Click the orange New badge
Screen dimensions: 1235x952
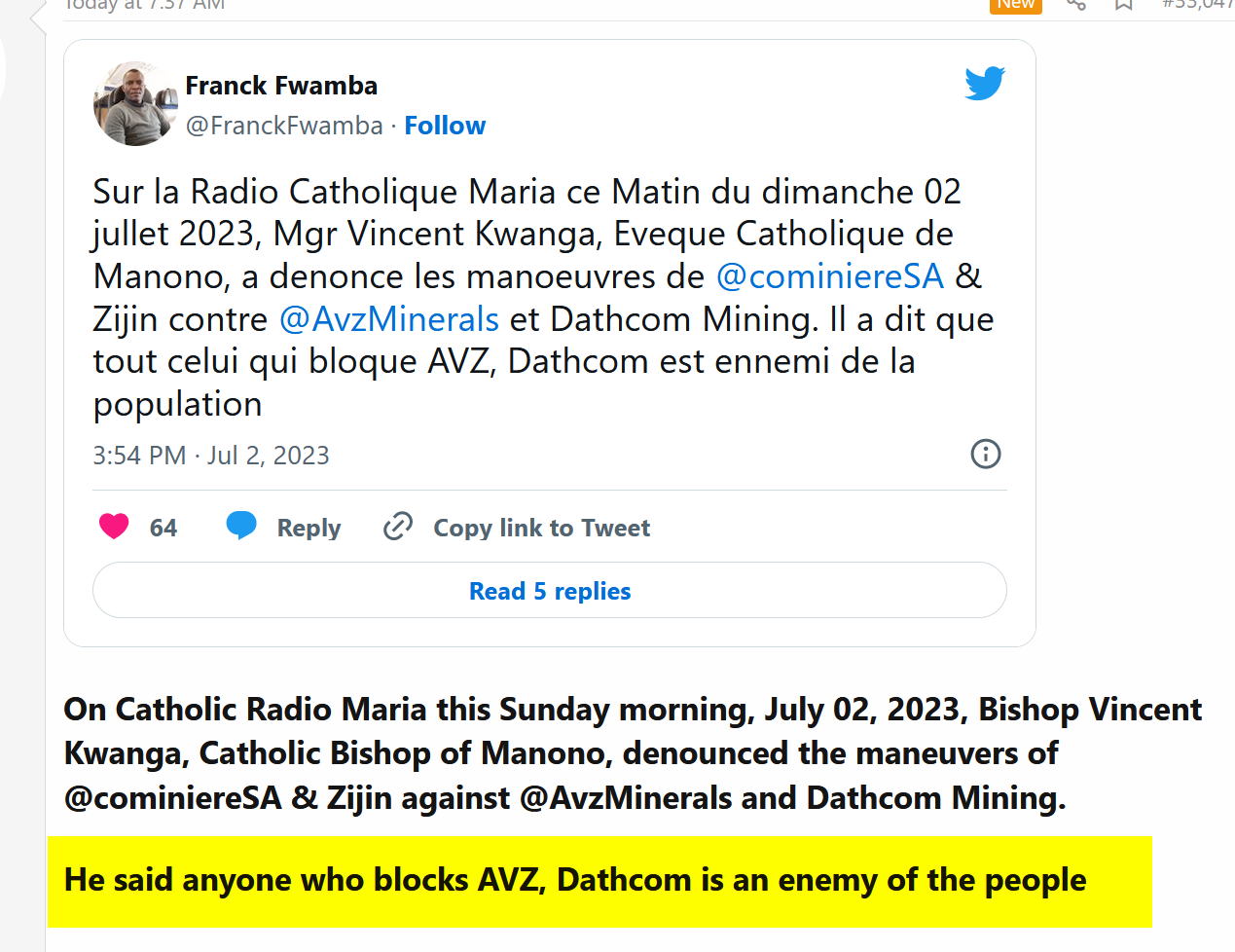[x=1015, y=5]
